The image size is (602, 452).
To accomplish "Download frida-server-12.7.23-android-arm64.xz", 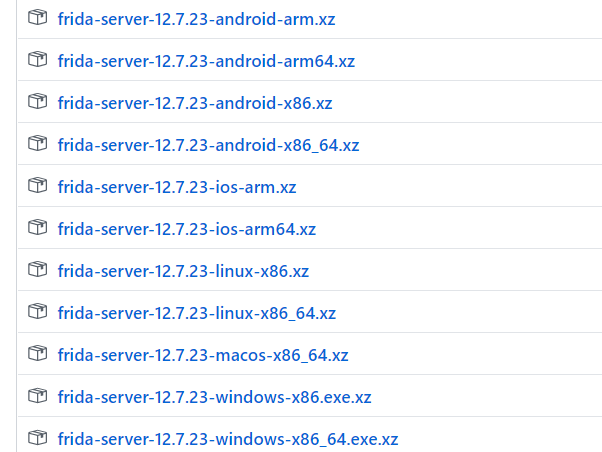I will click(206, 61).
